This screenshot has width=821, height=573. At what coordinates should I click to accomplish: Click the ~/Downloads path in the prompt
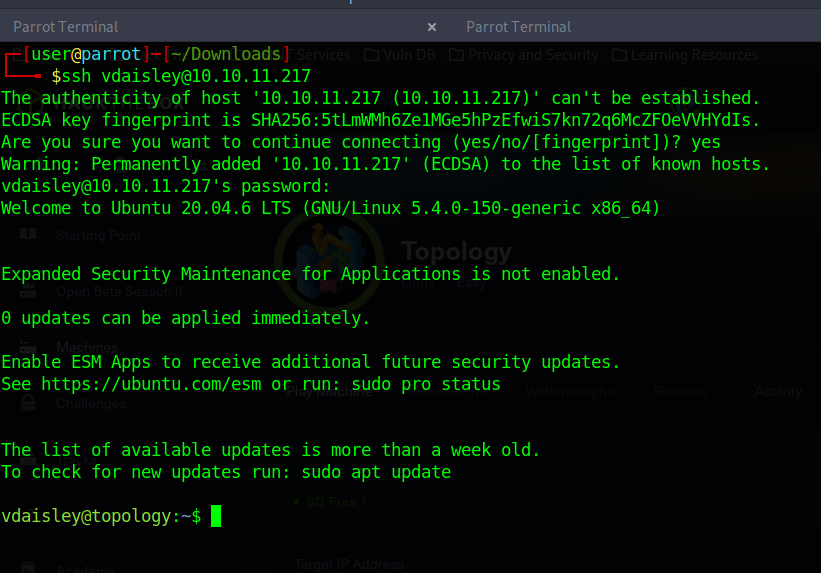(x=227, y=54)
